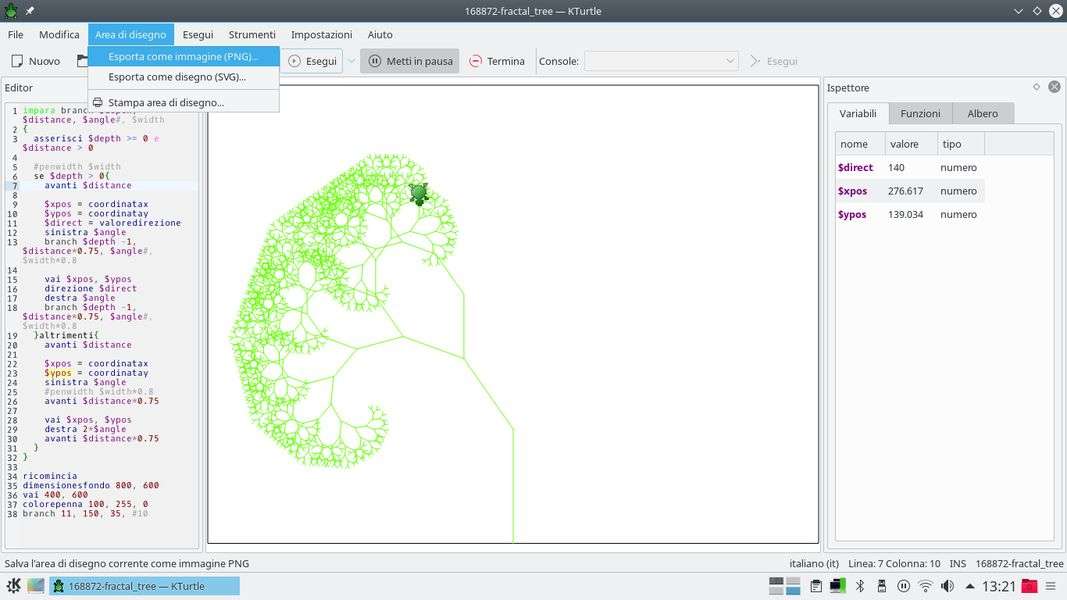Viewport: 1067px width, 600px height.
Task: Click the volume speaker tray icon
Action: (x=947, y=586)
